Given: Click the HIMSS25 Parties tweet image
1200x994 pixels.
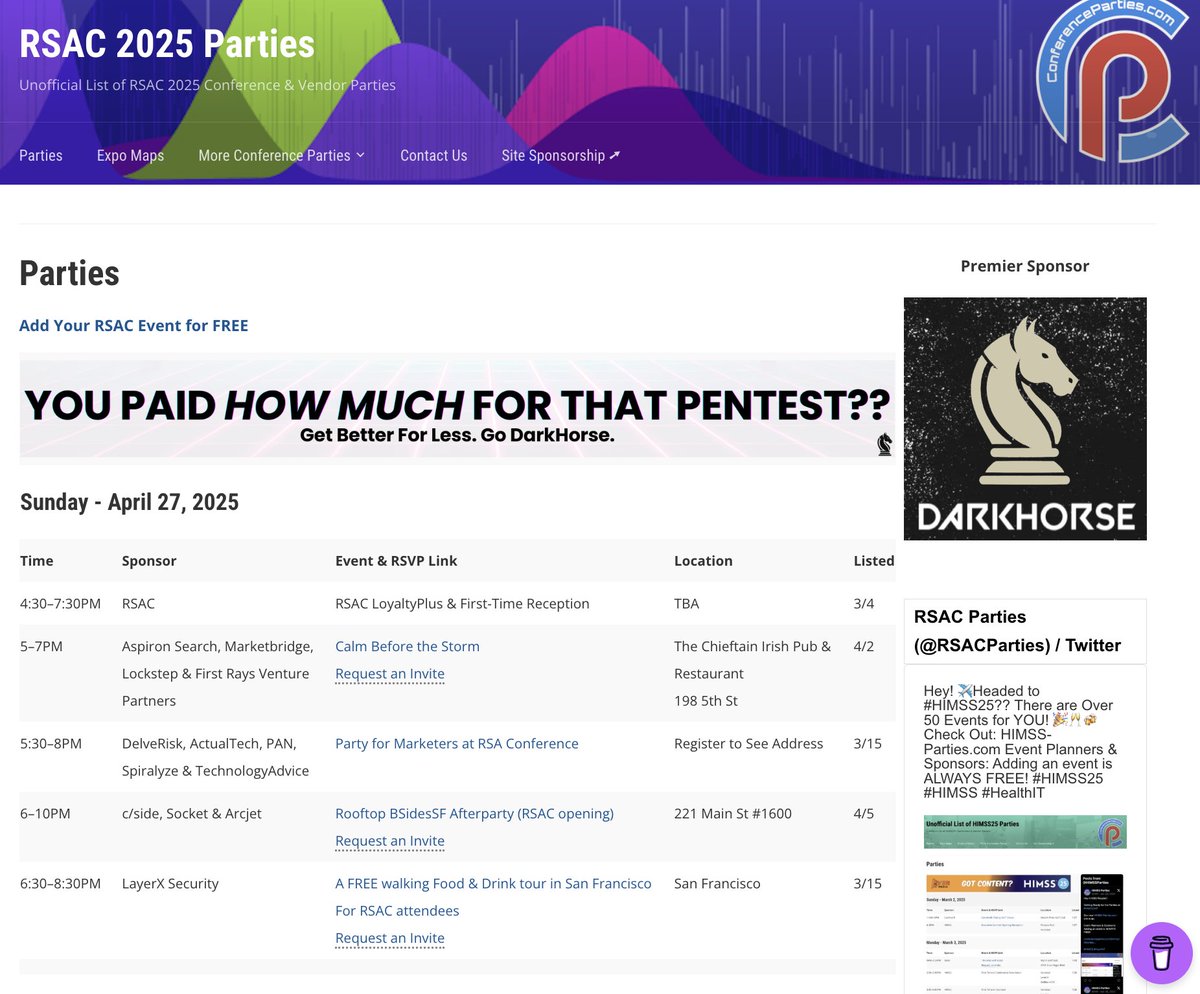Looking at the screenshot, I should click(x=1025, y=904).
